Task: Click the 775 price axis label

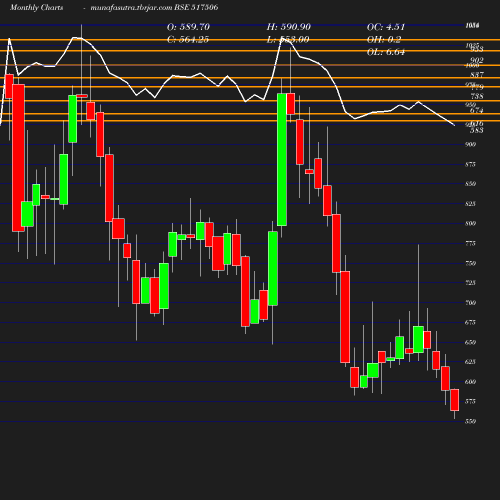Action: coord(470,243)
